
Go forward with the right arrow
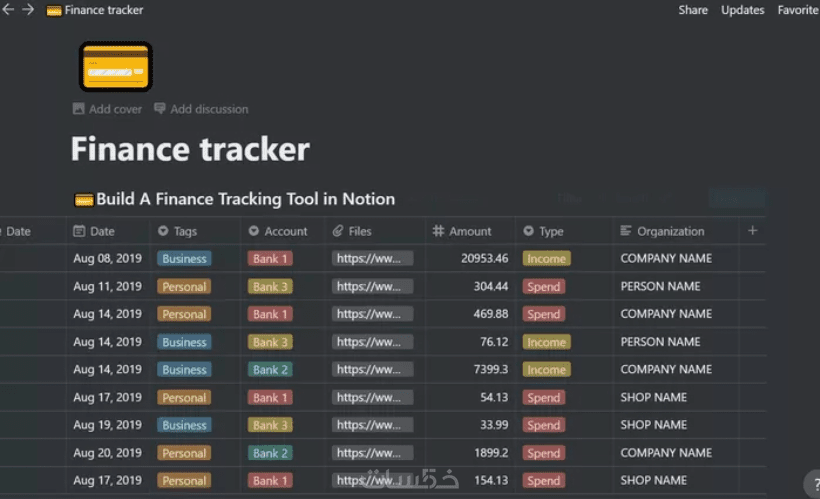click(x=28, y=9)
